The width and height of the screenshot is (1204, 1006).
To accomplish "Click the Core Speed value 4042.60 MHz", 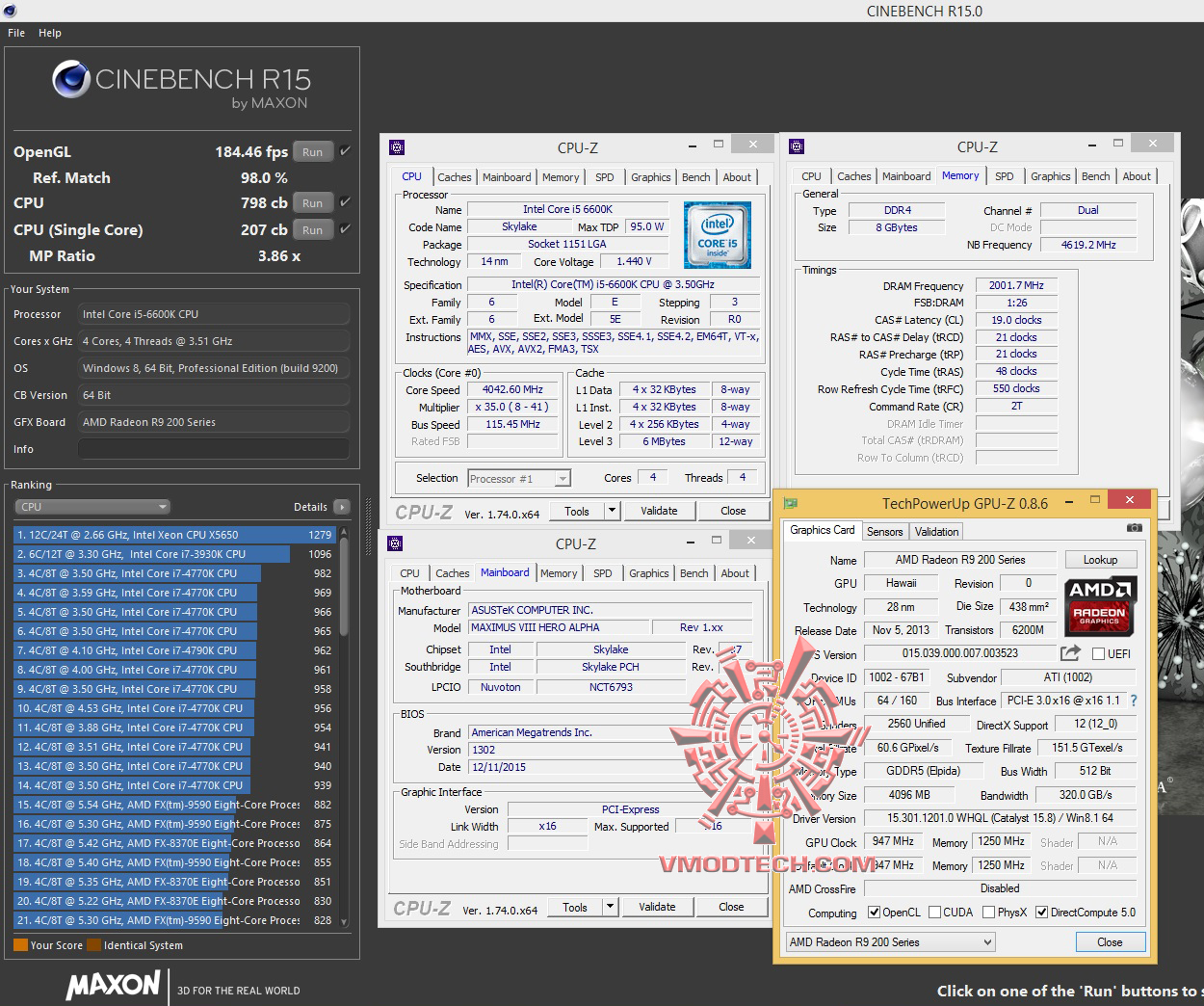I will pyautogui.click(x=512, y=389).
